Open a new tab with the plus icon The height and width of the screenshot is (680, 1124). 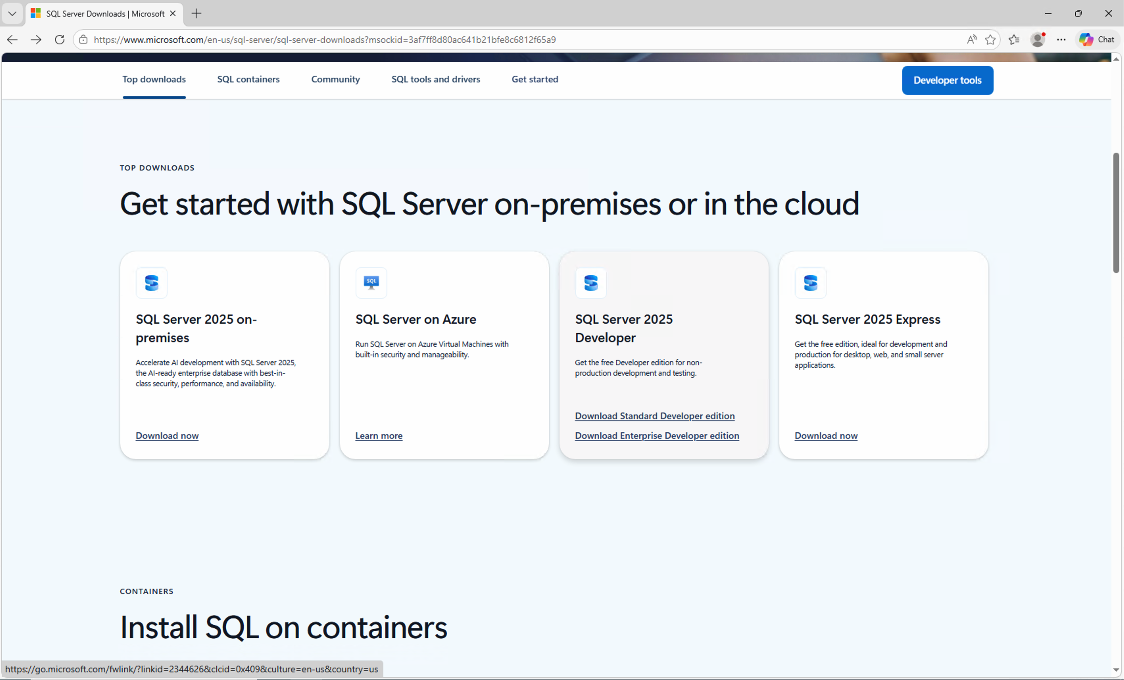point(196,14)
